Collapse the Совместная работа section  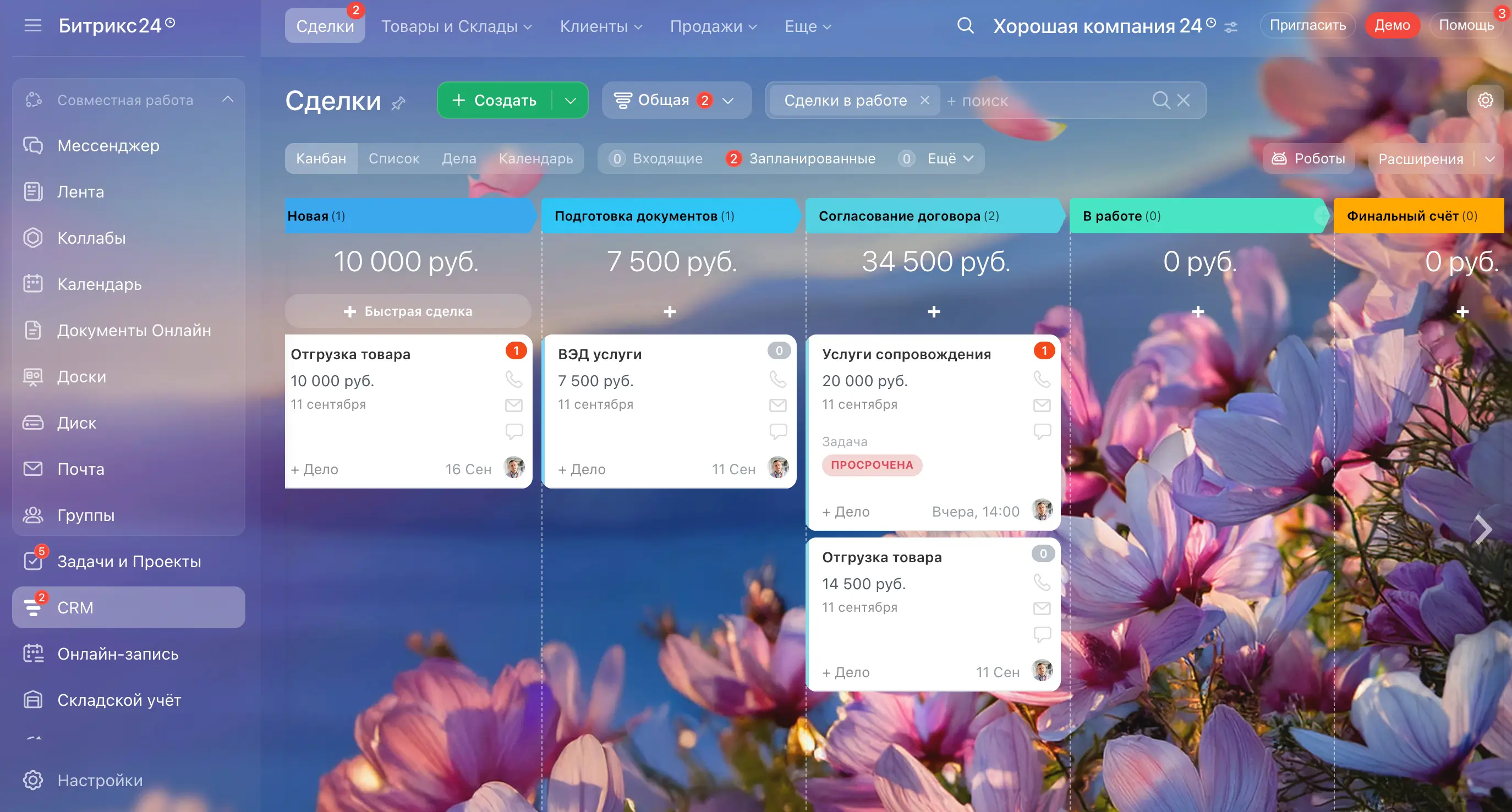click(x=228, y=100)
